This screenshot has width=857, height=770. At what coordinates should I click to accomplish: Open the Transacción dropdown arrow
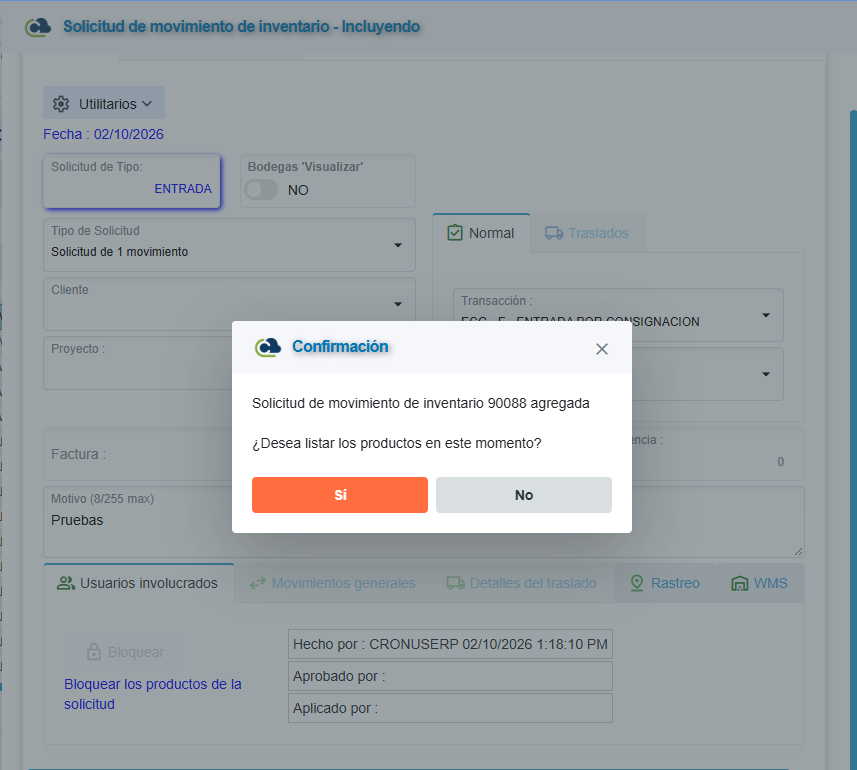766,315
